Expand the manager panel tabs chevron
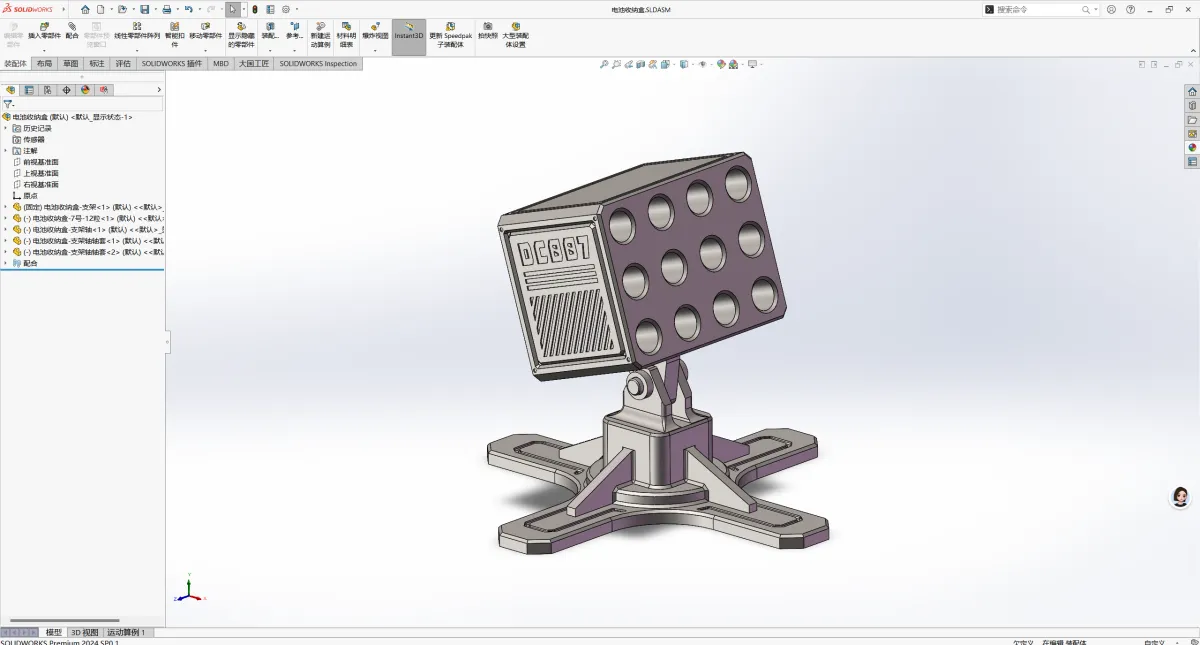 (159, 90)
